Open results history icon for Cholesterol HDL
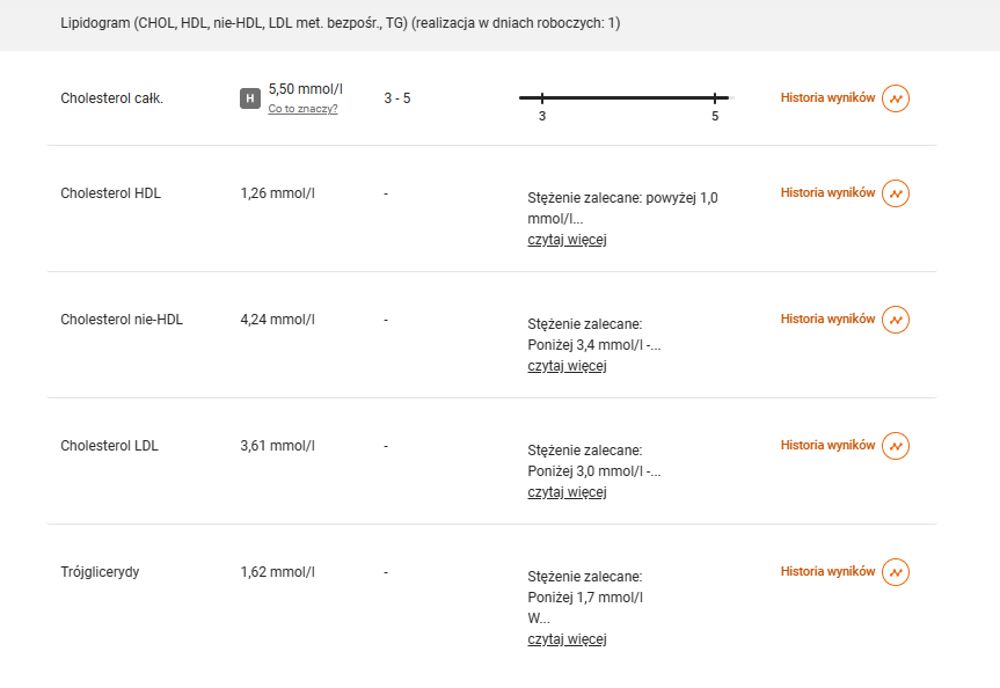The image size is (1000, 688). (895, 193)
